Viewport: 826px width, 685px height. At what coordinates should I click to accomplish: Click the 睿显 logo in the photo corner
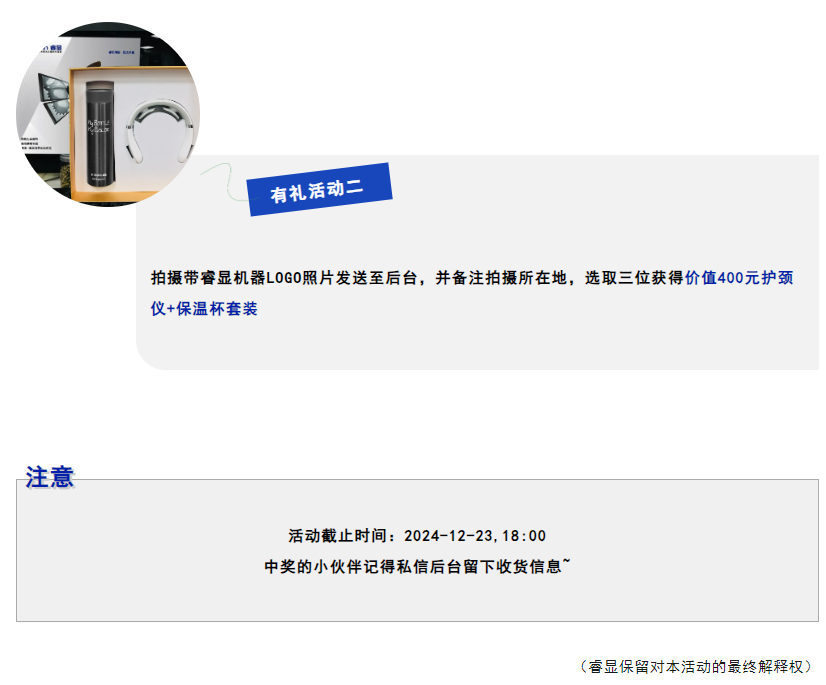click(51, 48)
